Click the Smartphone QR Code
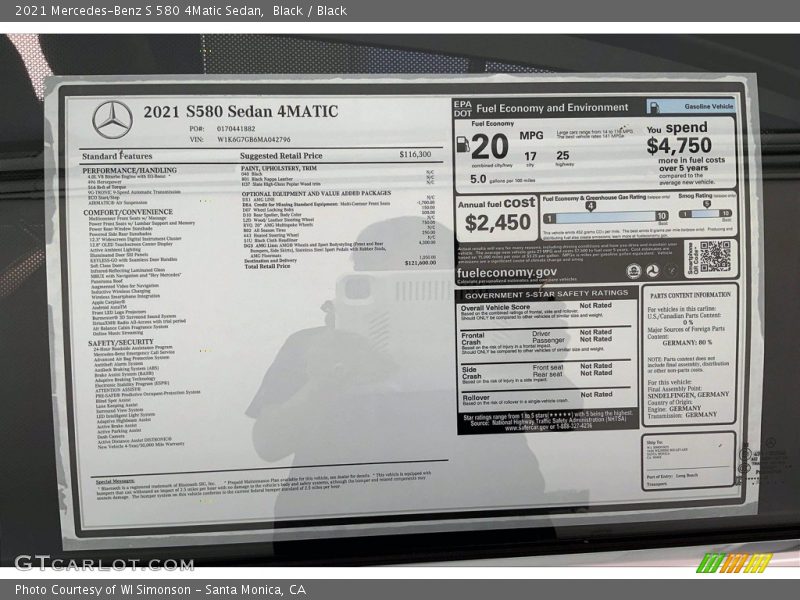 (714, 256)
